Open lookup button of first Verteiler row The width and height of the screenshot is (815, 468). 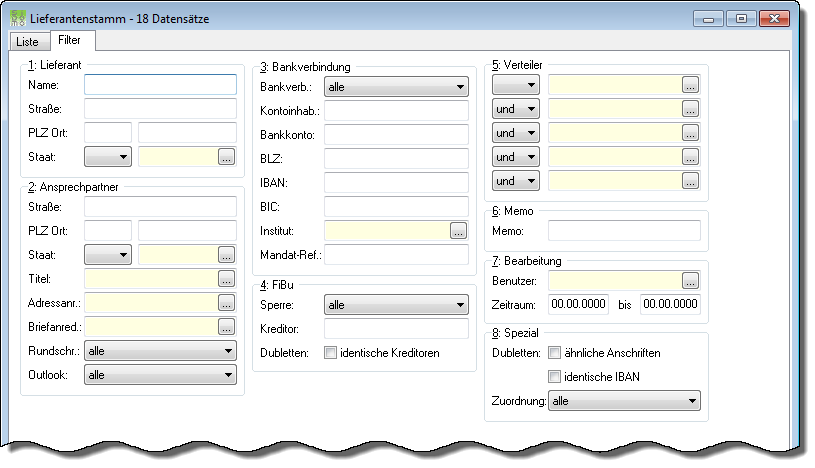[690, 85]
